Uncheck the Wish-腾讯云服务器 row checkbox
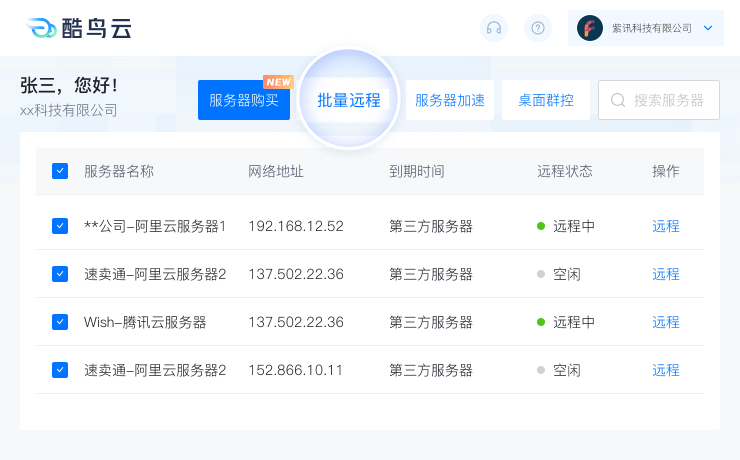 tap(60, 322)
